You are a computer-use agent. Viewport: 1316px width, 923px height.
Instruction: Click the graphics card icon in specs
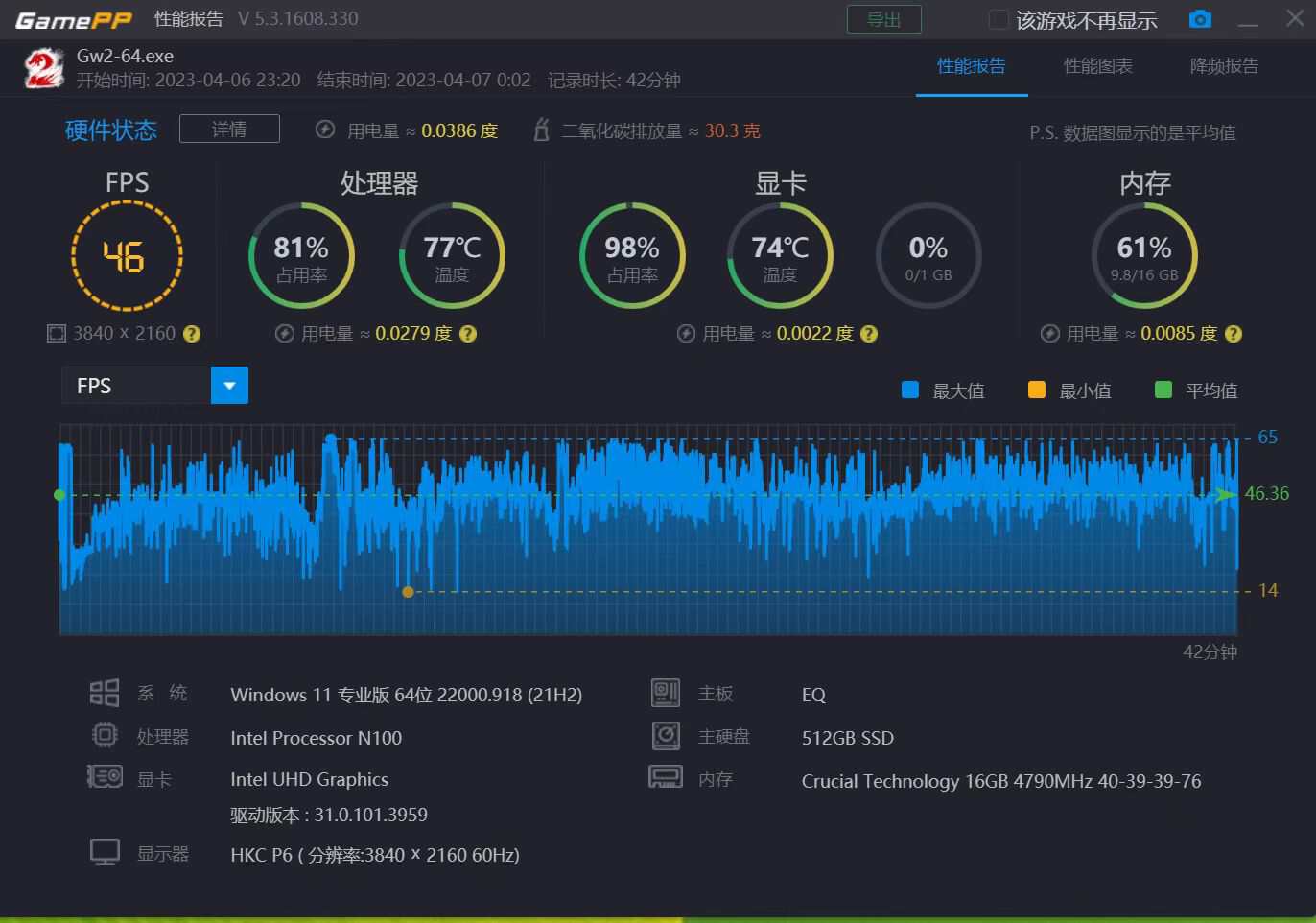tap(105, 777)
